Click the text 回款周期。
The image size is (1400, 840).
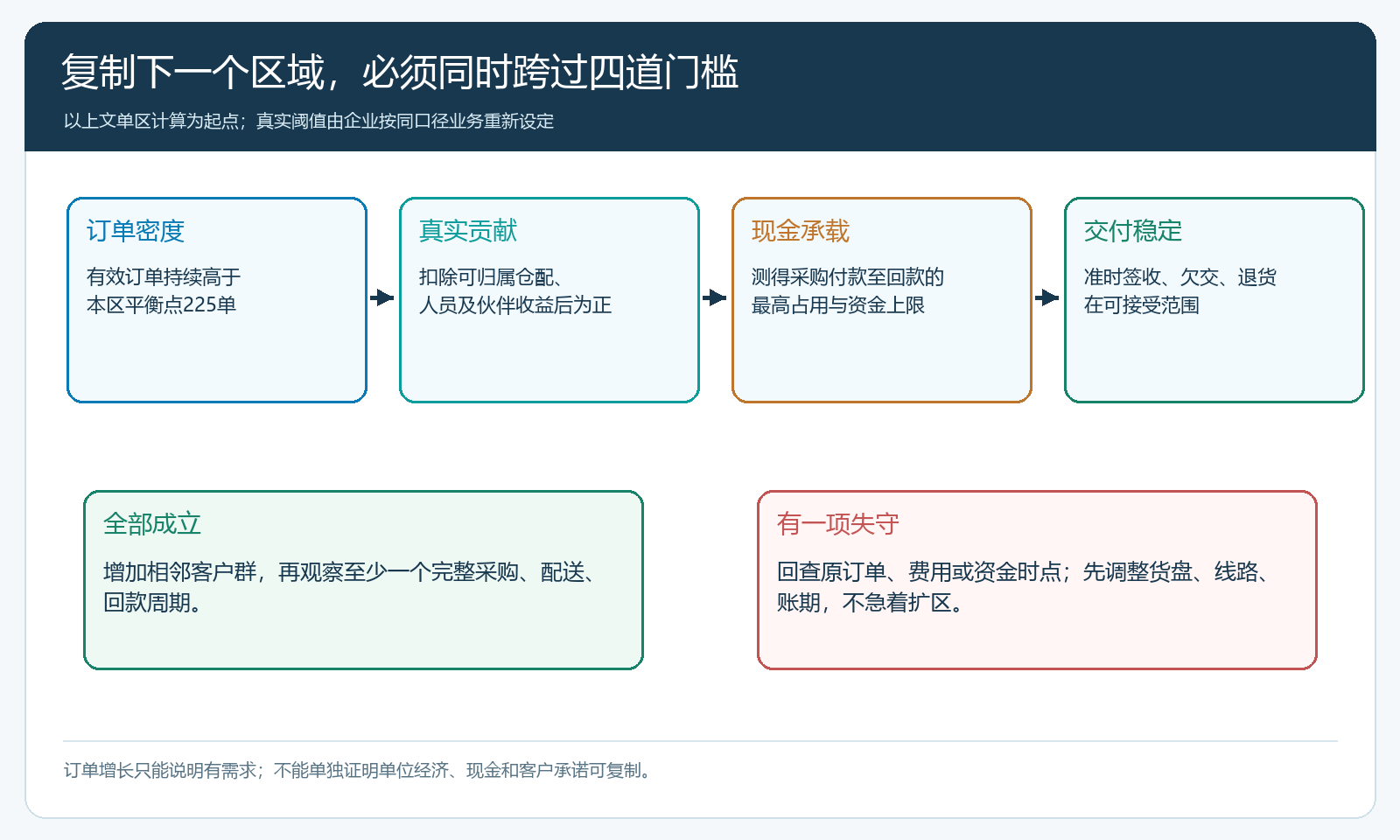tap(154, 603)
